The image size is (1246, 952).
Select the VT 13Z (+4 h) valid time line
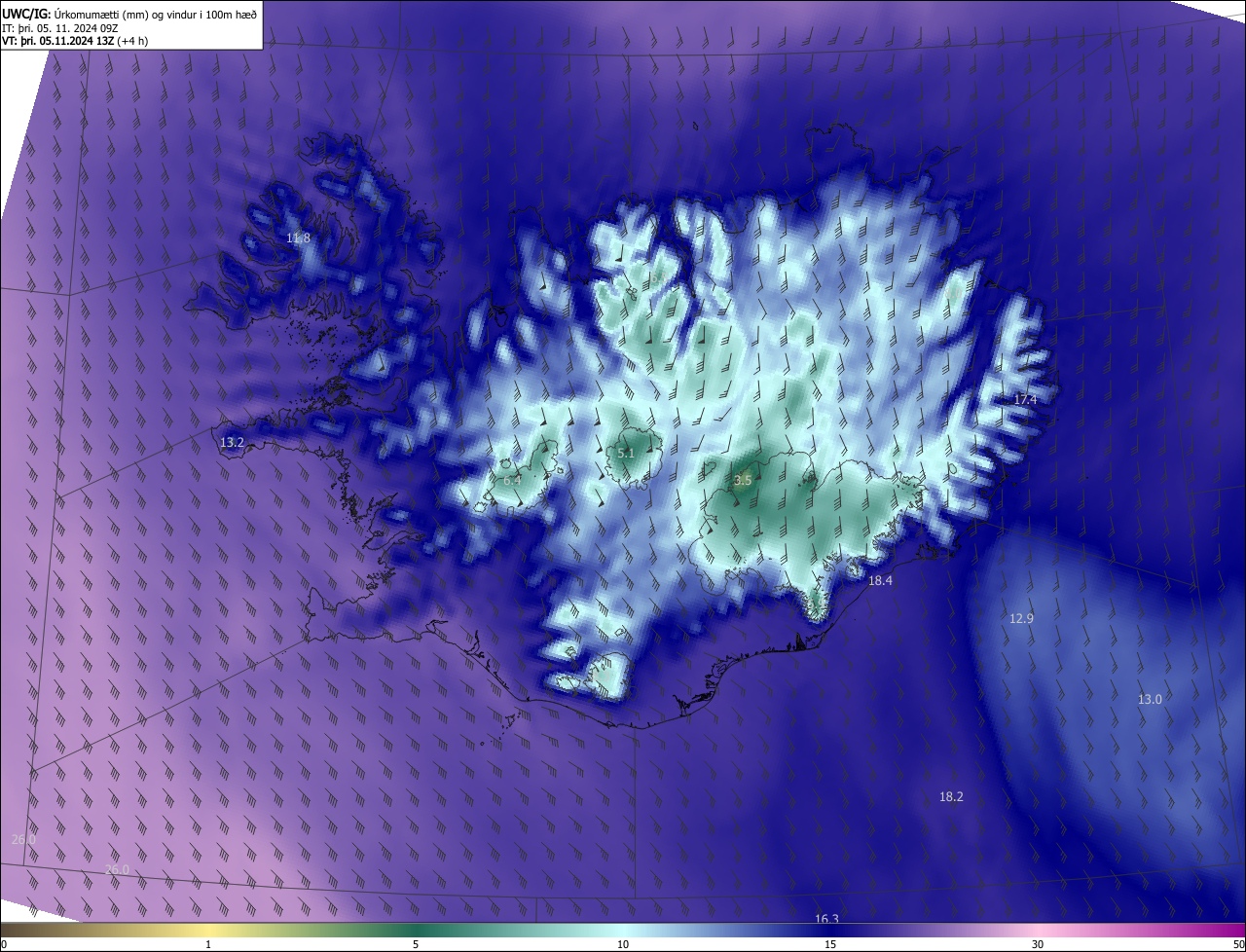click(74, 42)
